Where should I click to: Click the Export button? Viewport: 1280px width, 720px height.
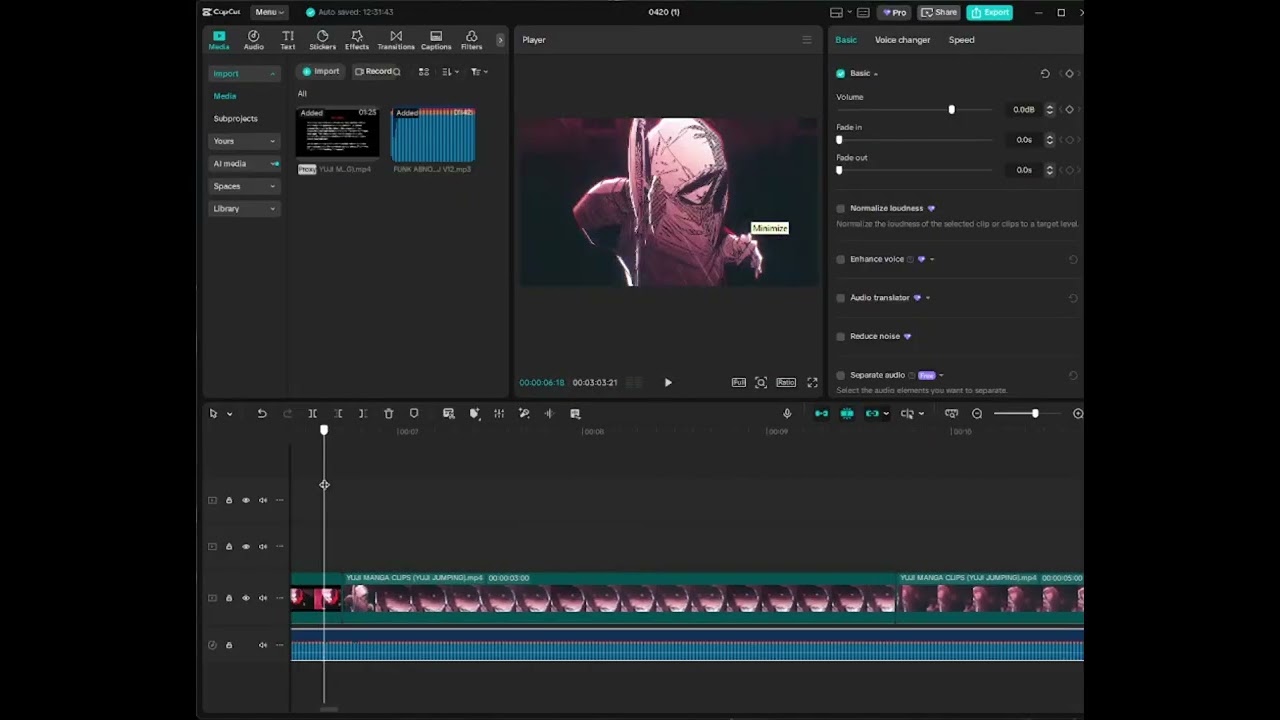pyautogui.click(x=989, y=12)
